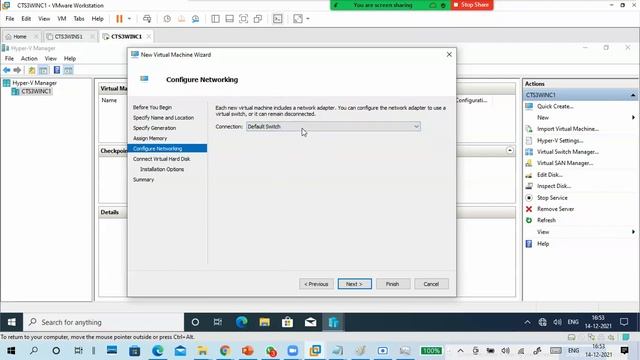Click Hyper-V Manager forward arrow icon
The image size is (640, 360).
click(17, 70)
